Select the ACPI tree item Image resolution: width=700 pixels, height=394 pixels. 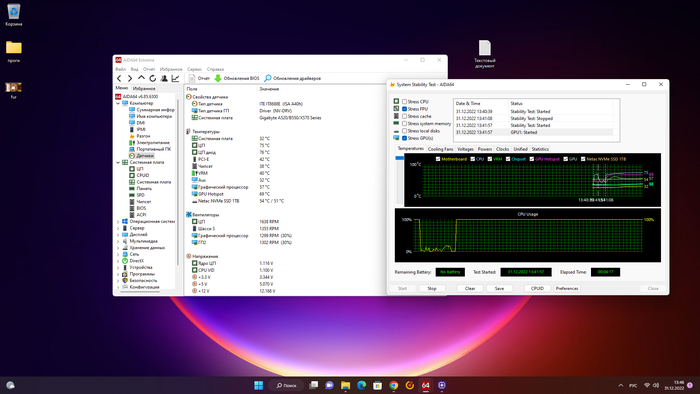coord(138,215)
